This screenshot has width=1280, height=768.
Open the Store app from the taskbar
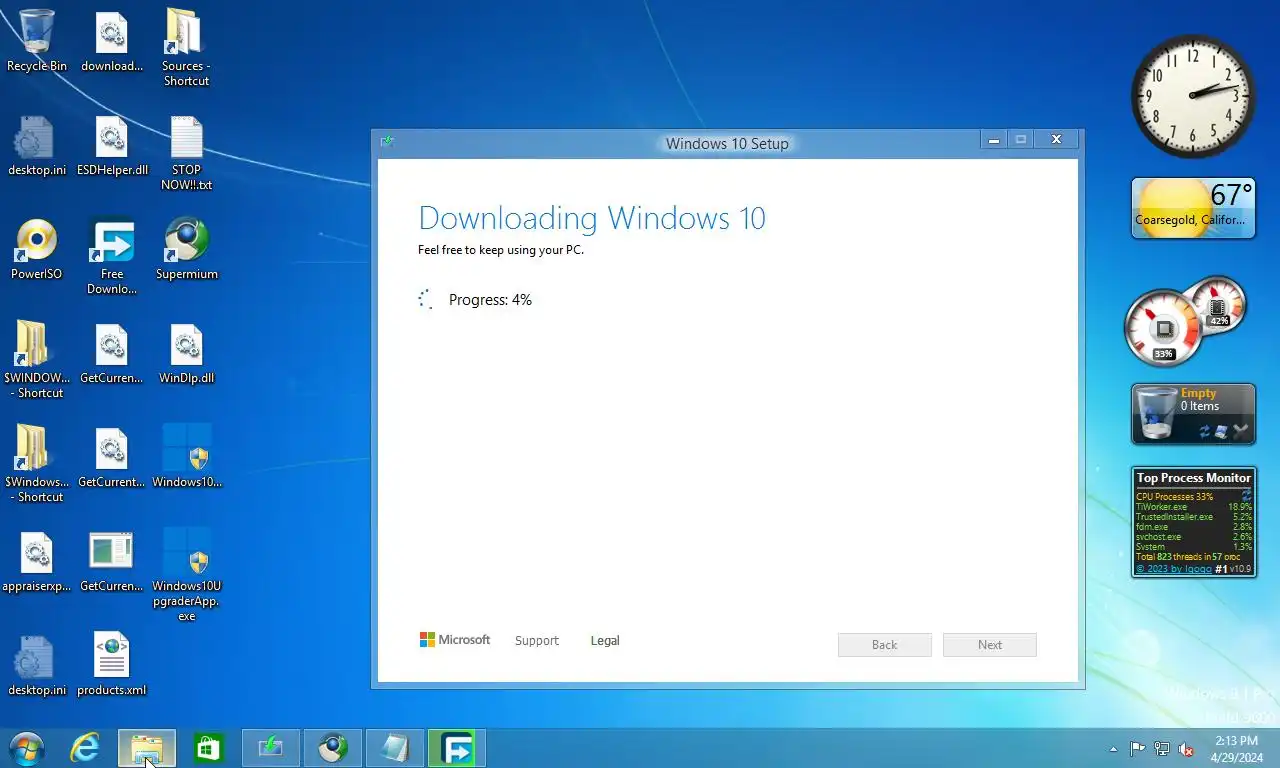pos(209,748)
